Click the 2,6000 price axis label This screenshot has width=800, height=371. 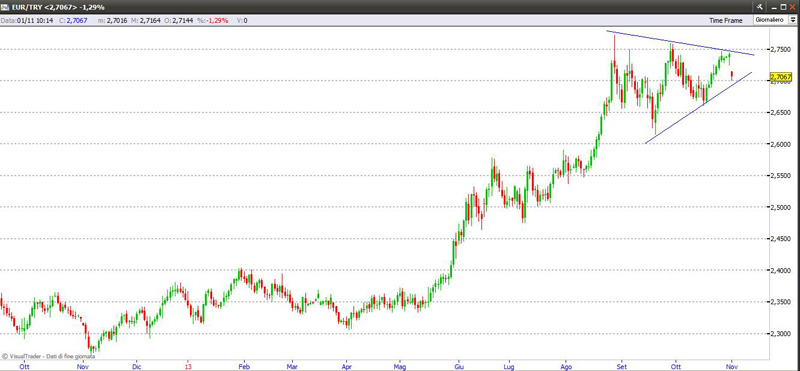coord(781,144)
